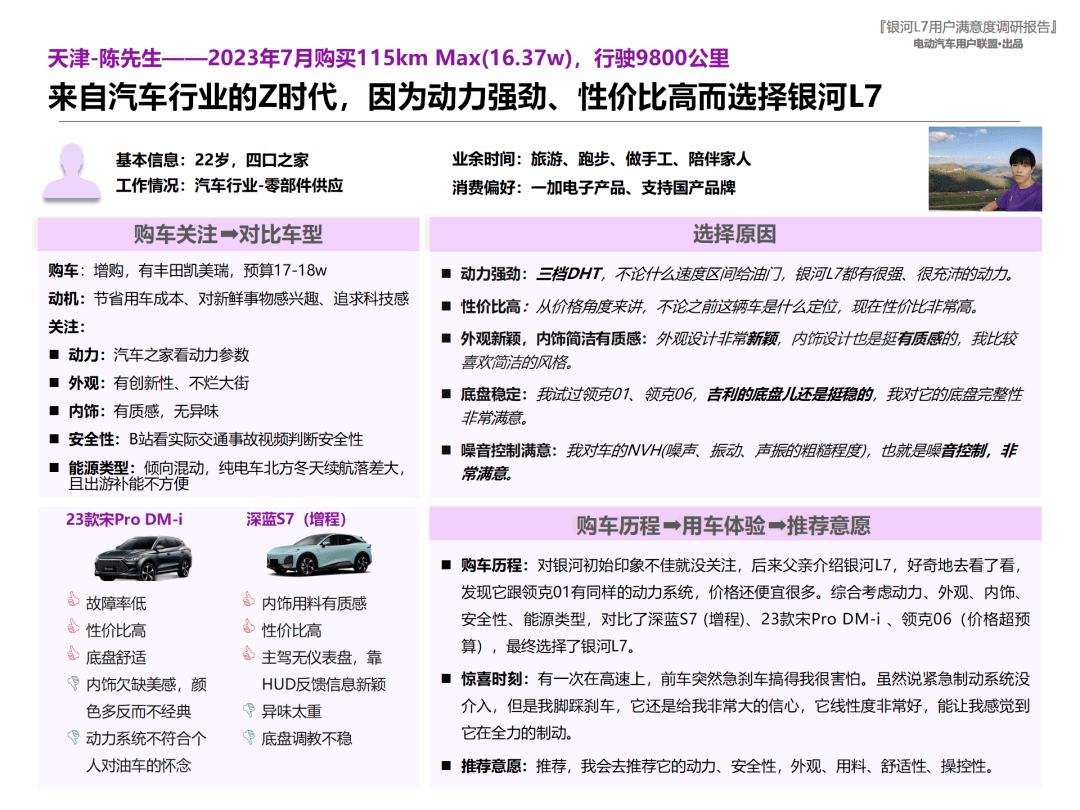Click the 噪音控制满意 reason bullet
This screenshot has height=810, width=1080.
pyautogui.click(x=729, y=461)
